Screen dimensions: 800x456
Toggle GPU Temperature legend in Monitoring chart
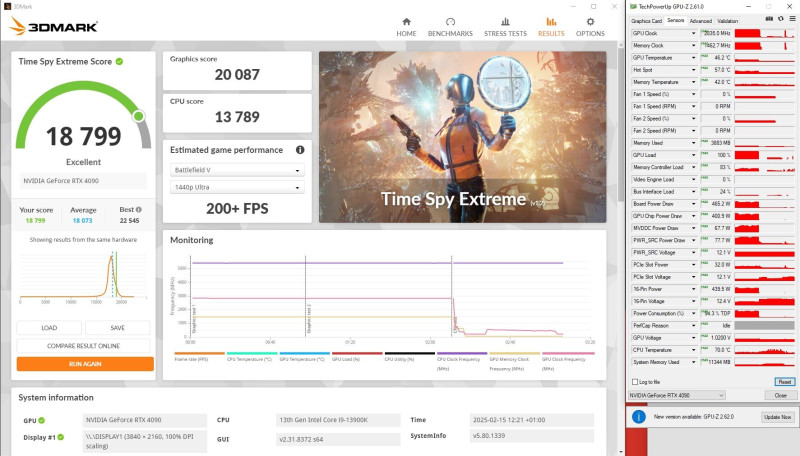pos(304,356)
